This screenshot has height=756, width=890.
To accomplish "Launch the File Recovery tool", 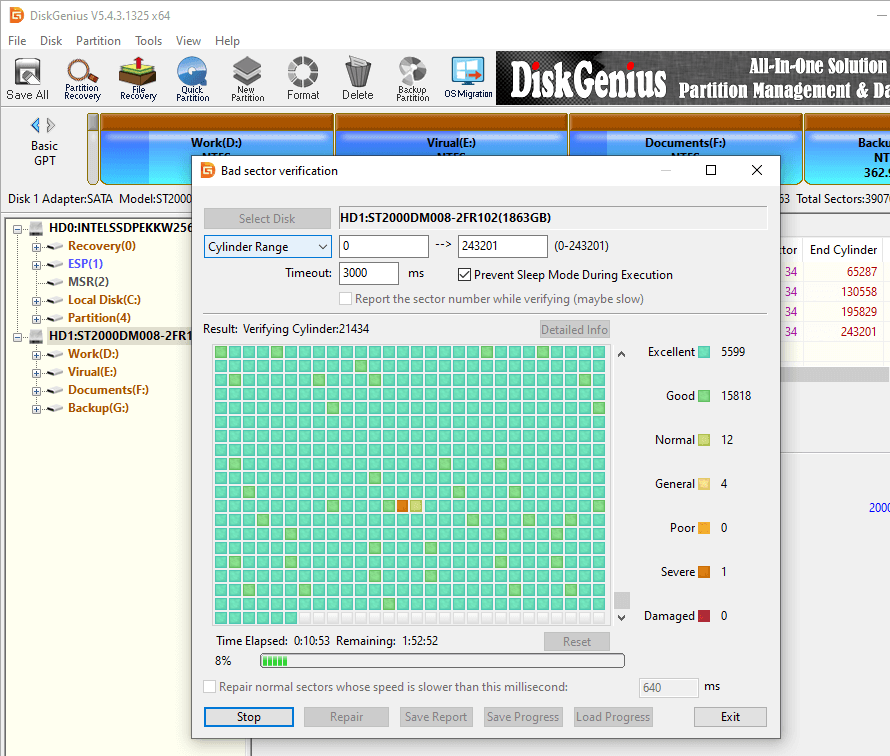I will 137,78.
